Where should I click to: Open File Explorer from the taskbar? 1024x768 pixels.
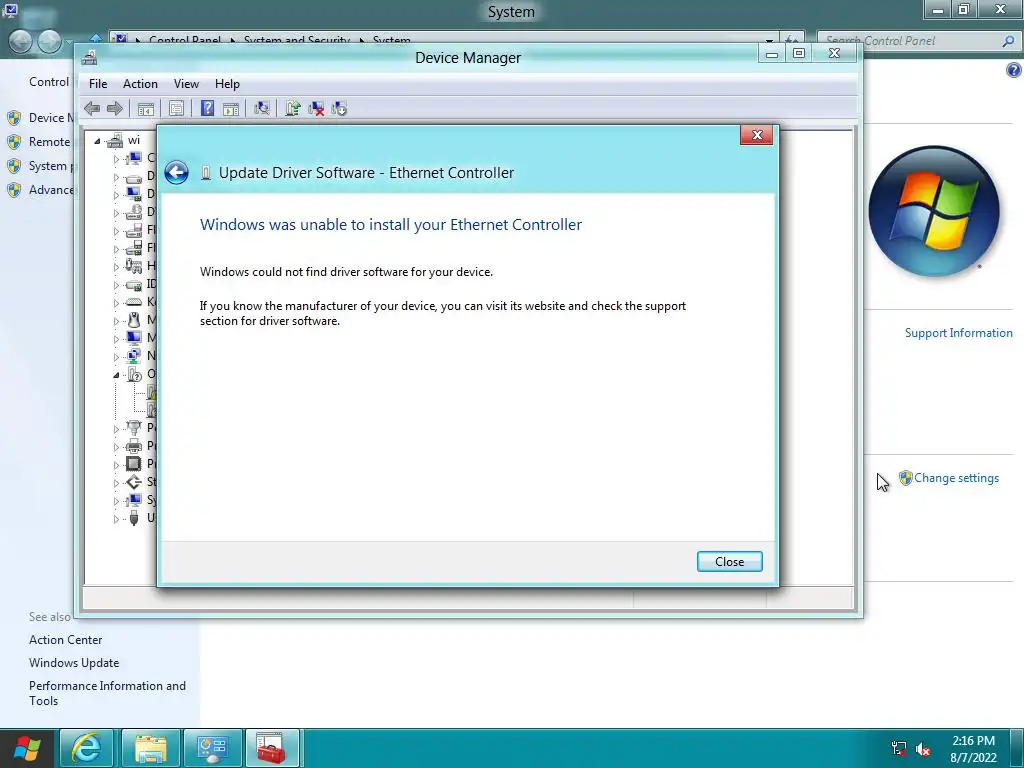151,748
